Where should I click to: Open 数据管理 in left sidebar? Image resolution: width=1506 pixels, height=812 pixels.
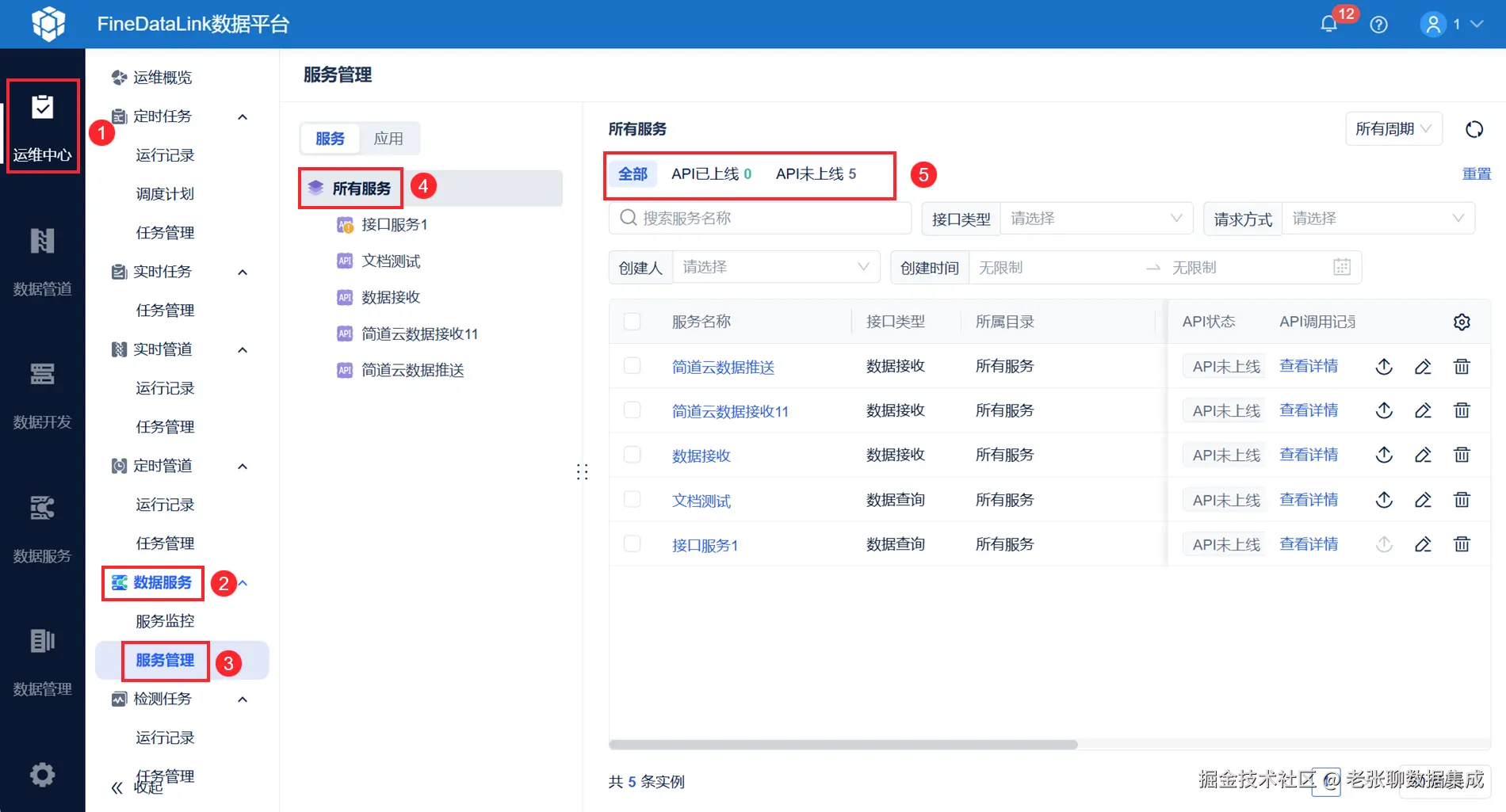coord(43,662)
